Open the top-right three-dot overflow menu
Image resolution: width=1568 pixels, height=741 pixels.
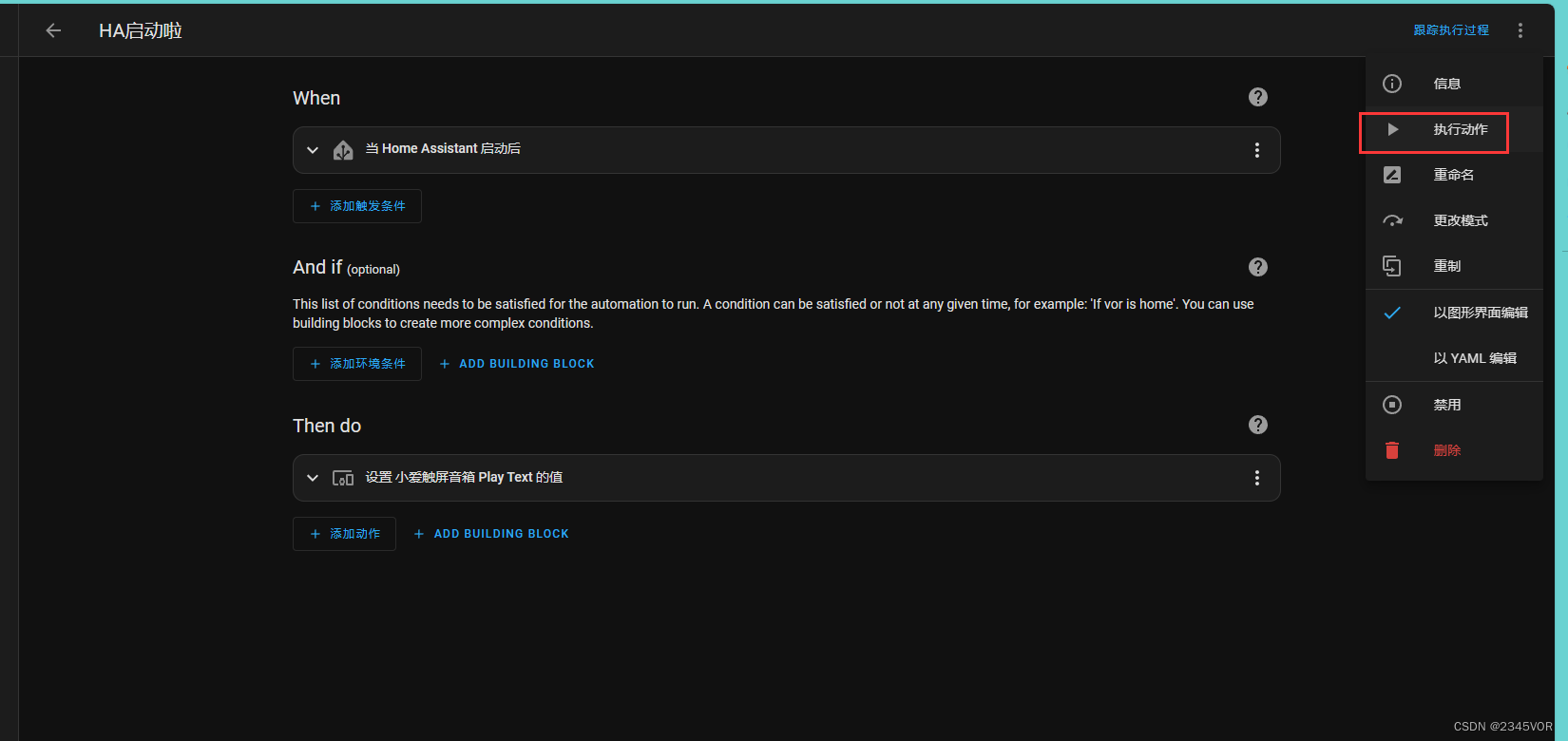click(1520, 30)
